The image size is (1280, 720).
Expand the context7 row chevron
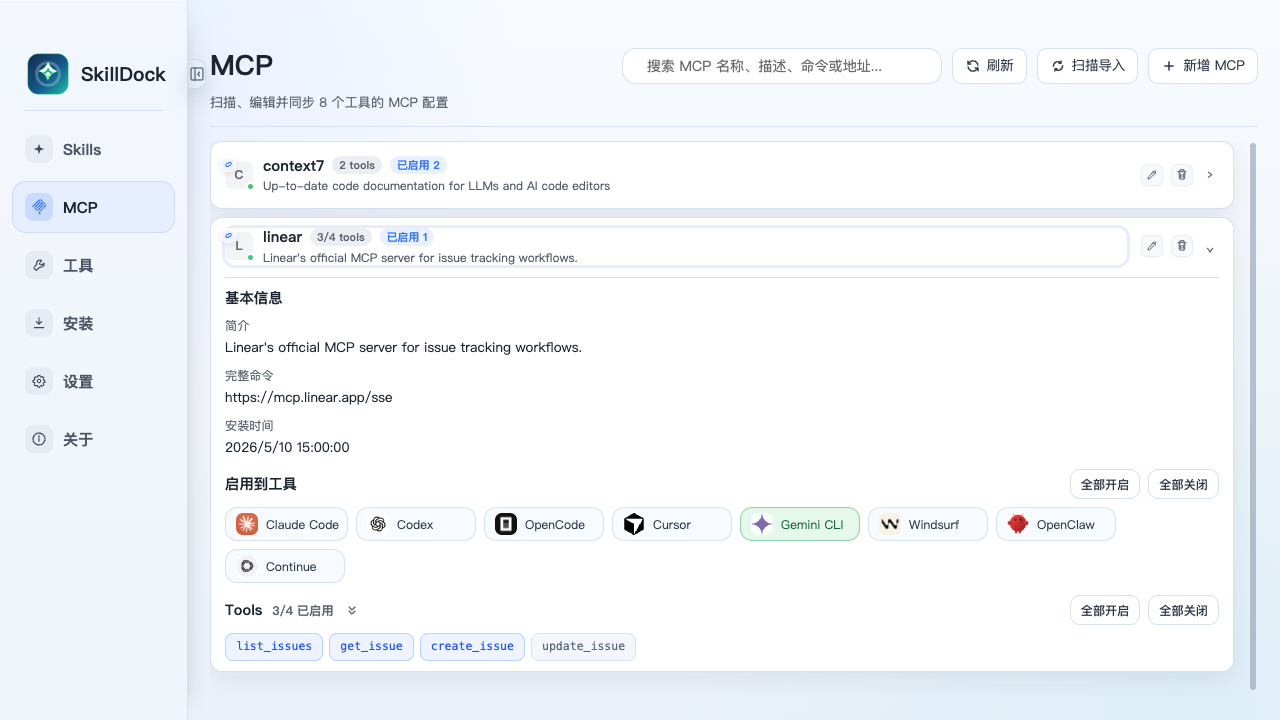(1210, 175)
